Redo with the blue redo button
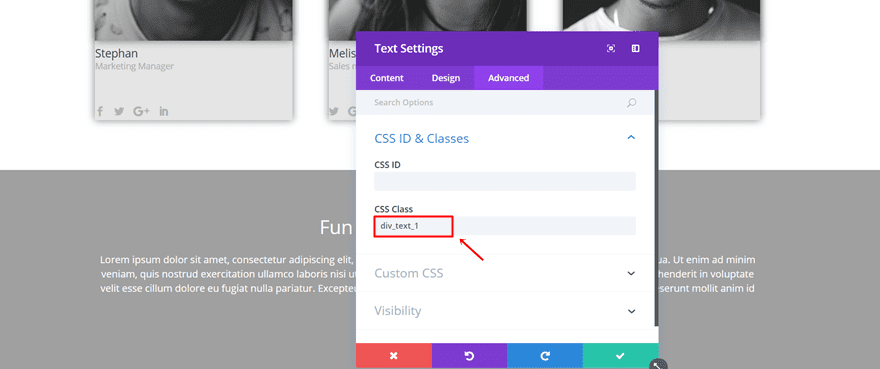 tap(544, 356)
